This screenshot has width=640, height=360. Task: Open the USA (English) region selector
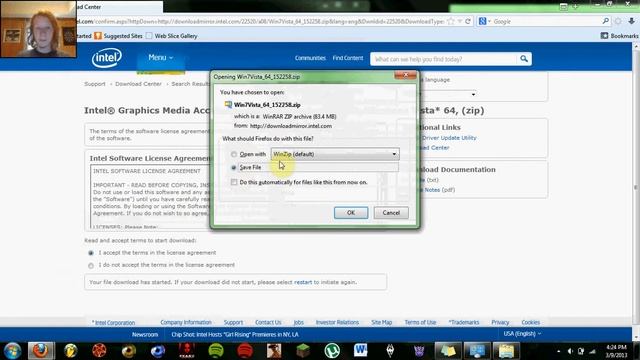click(x=522, y=334)
